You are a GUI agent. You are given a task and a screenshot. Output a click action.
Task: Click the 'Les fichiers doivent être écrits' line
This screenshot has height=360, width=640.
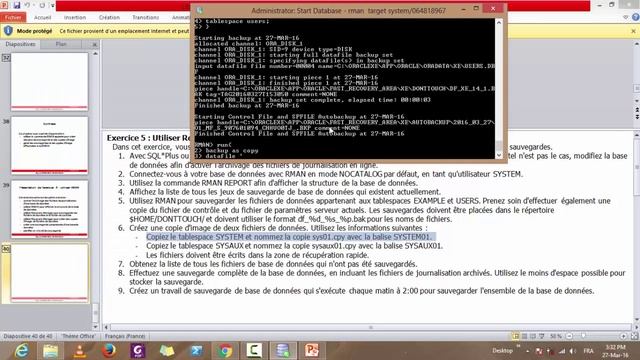coord(258,255)
